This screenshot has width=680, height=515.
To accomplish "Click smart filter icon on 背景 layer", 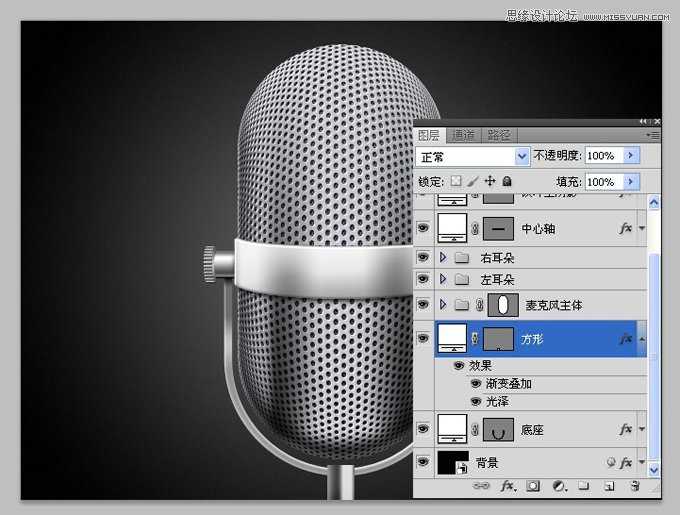I will pos(610,463).
